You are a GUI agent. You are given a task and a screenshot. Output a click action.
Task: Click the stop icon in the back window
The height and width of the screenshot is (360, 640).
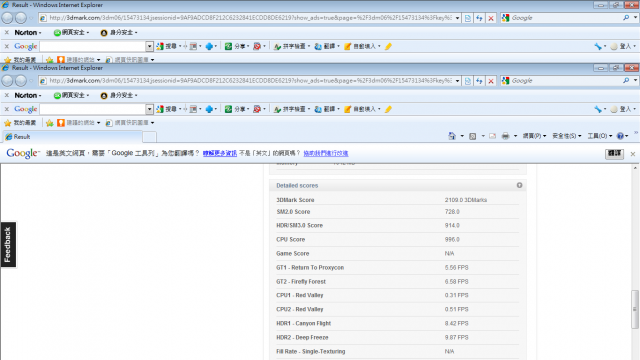point(491,18)
